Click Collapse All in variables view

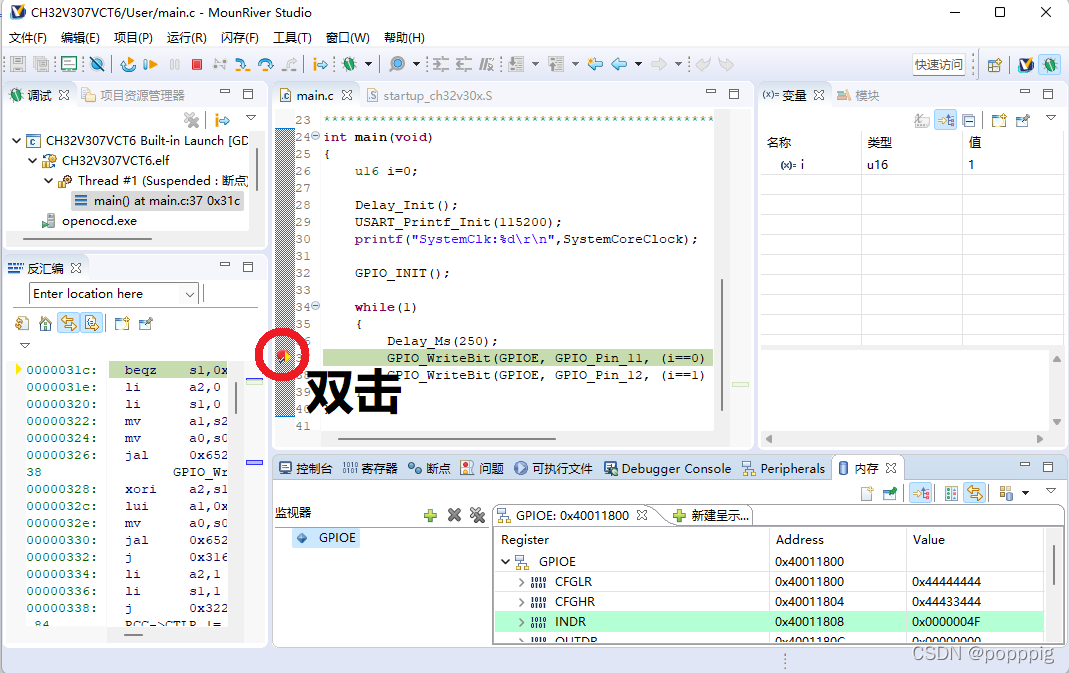tap(969, 121)
